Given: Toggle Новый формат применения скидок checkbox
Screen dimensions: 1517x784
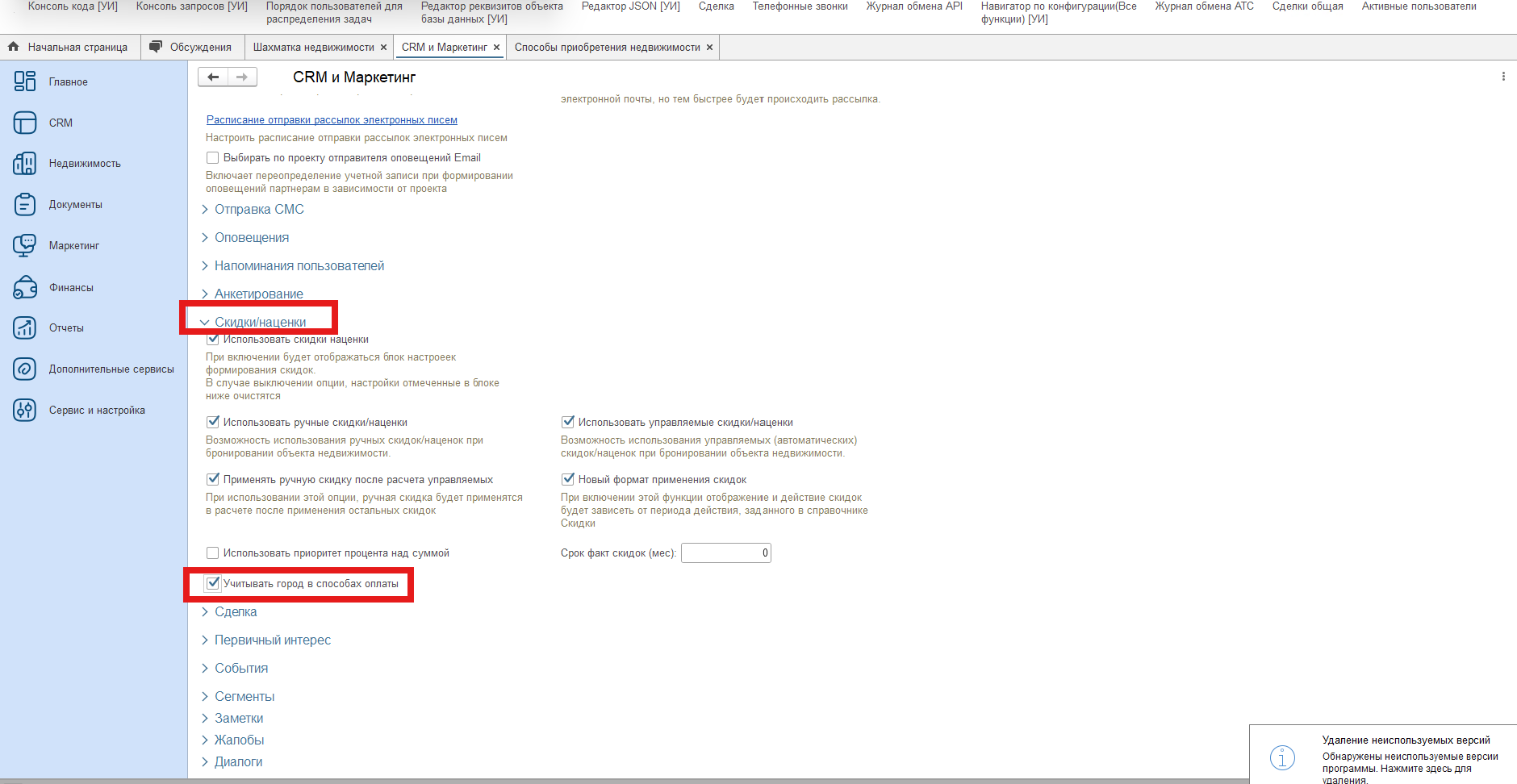Looking at the screenshot, I should click(x=568, y=479).
